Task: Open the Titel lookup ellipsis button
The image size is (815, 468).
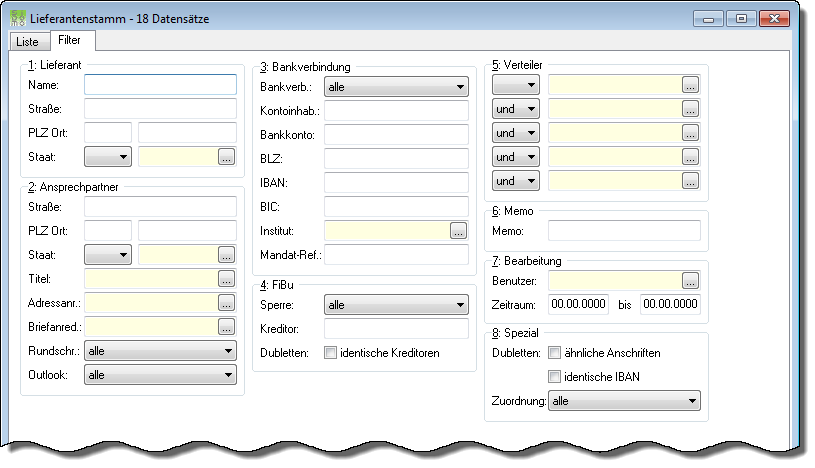Action: click(226, 279)
